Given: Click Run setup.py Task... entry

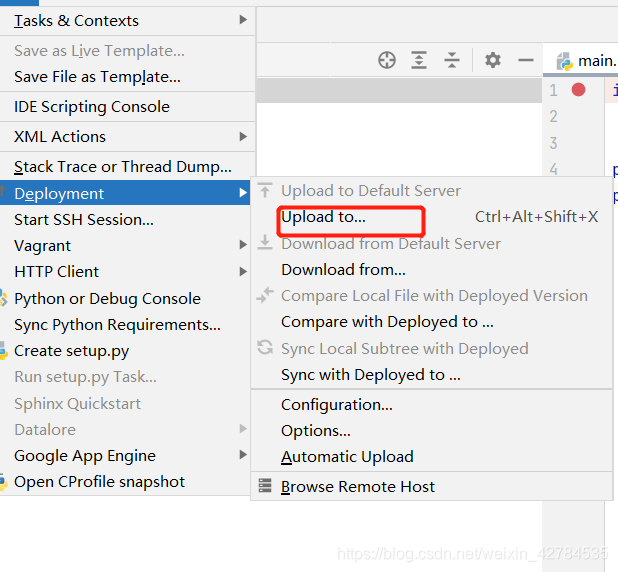Looking at the screenshot, I should [125, 377].
